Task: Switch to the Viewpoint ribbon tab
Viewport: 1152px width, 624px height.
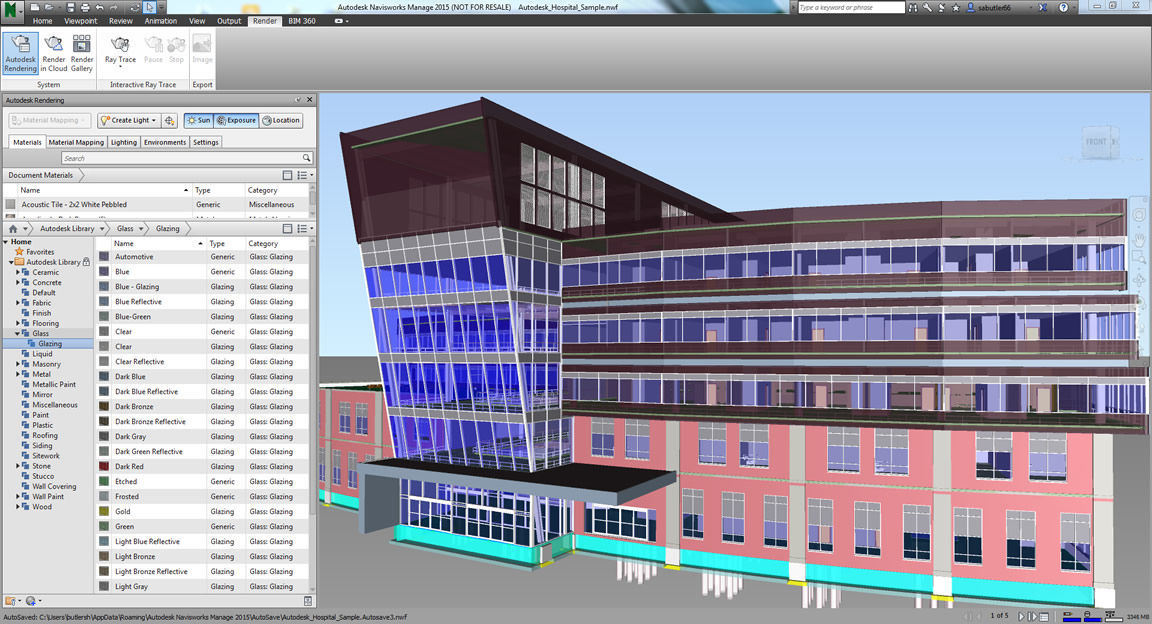Action: pos(79,20)
